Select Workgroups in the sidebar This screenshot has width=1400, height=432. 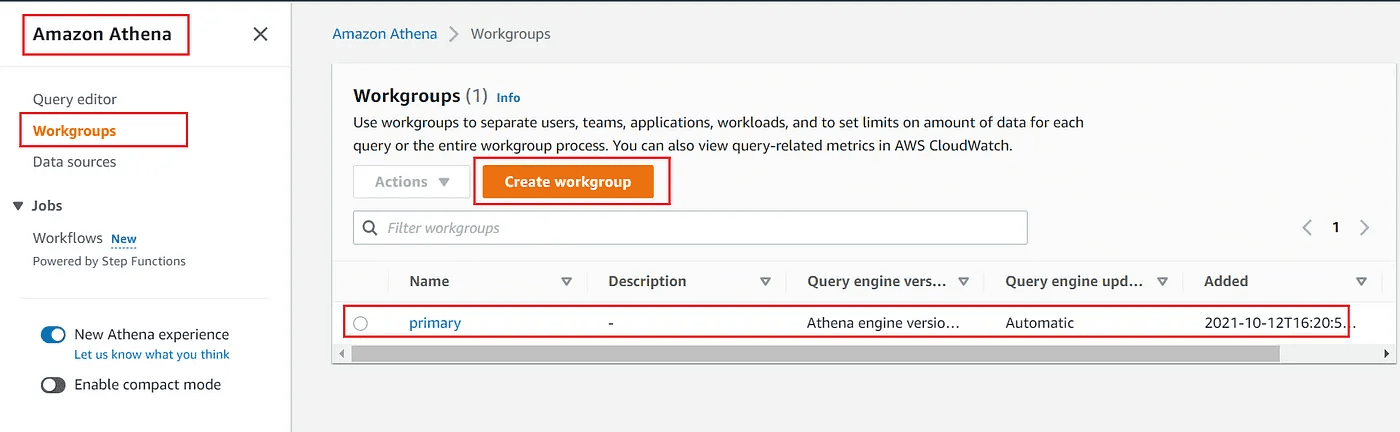74,131
